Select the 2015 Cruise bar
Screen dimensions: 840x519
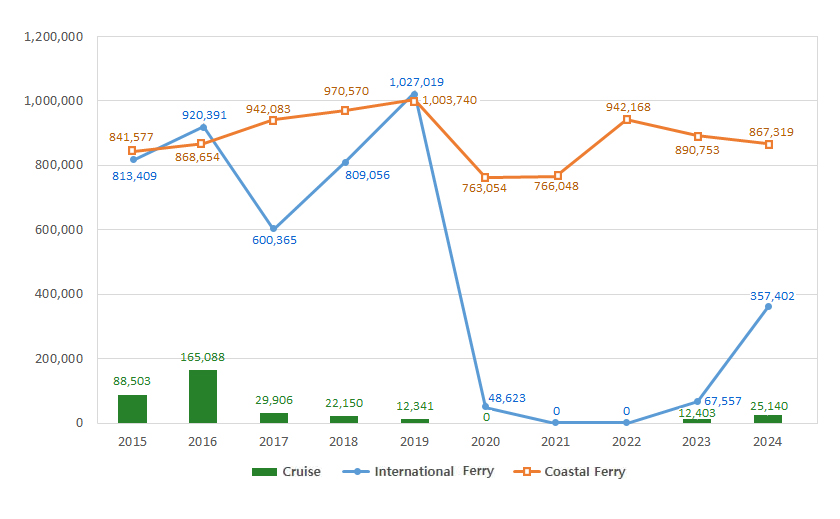coord(132,409)
